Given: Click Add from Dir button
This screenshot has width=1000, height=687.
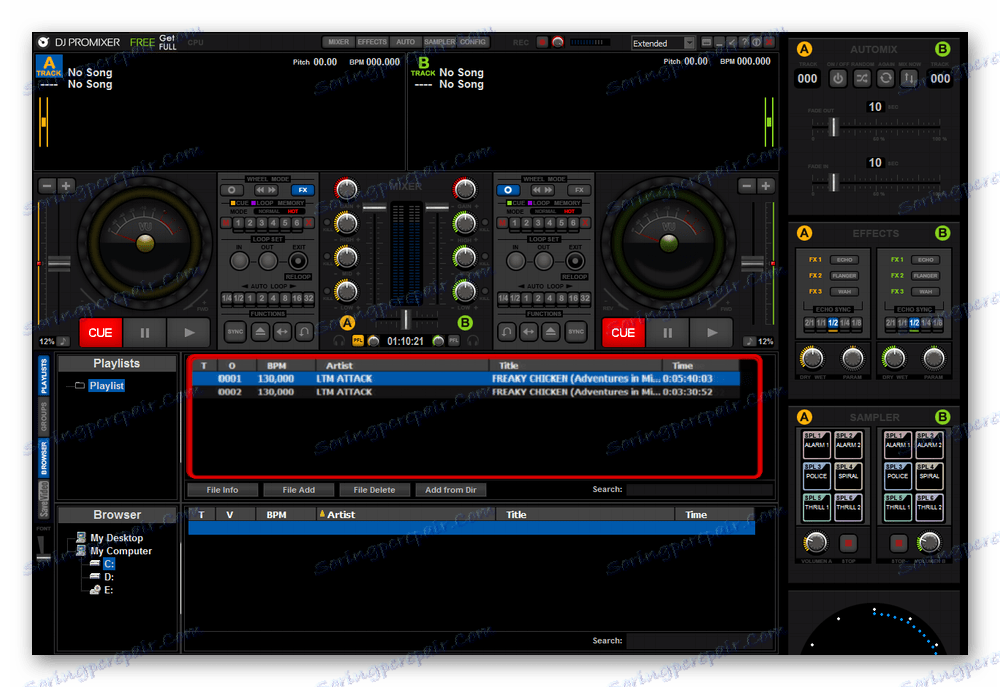Looking at the screenshot, I should [x=451, y=490].
